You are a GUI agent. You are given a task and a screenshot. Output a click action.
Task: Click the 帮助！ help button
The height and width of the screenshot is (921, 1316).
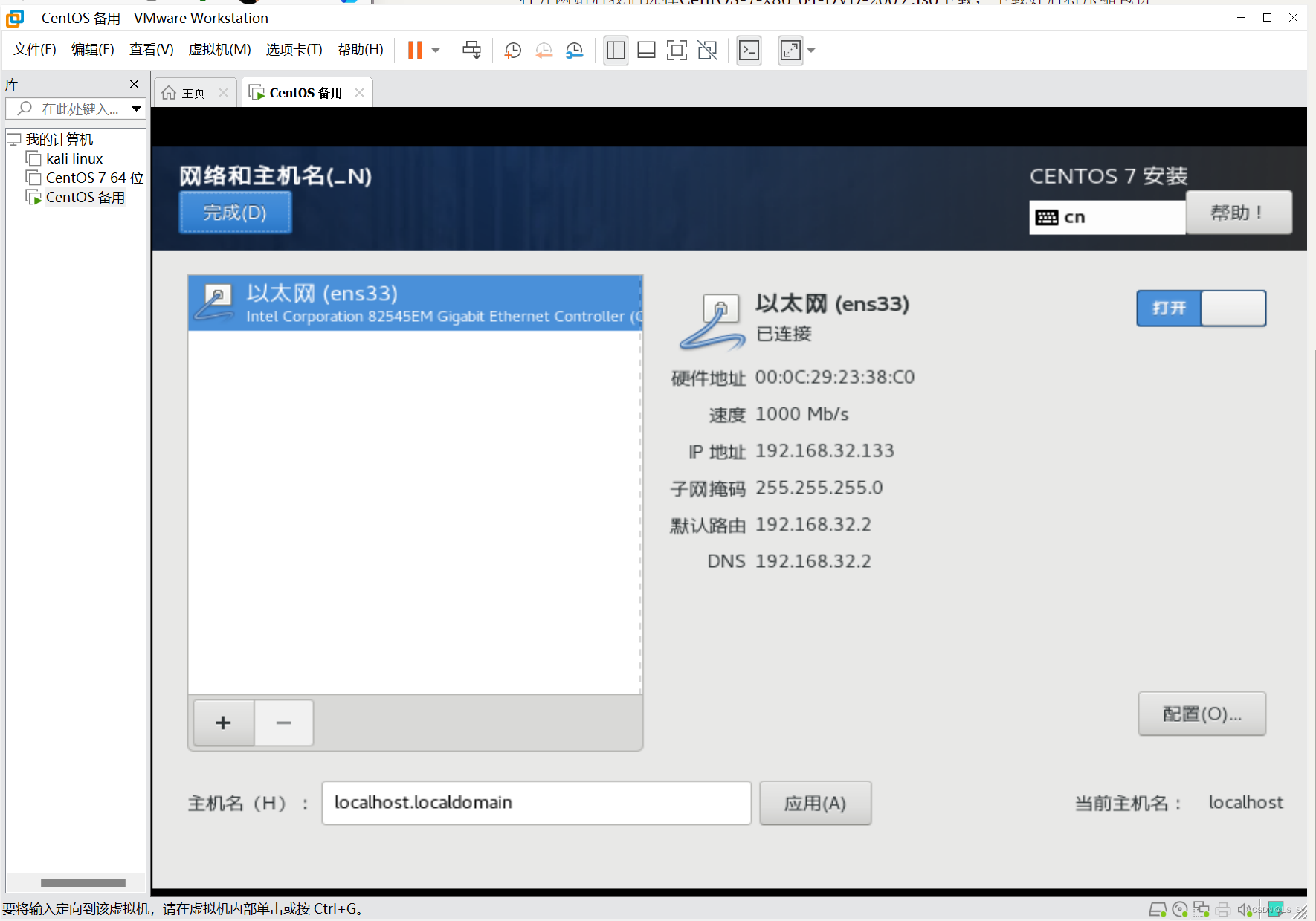click(x=1239, y=213)
